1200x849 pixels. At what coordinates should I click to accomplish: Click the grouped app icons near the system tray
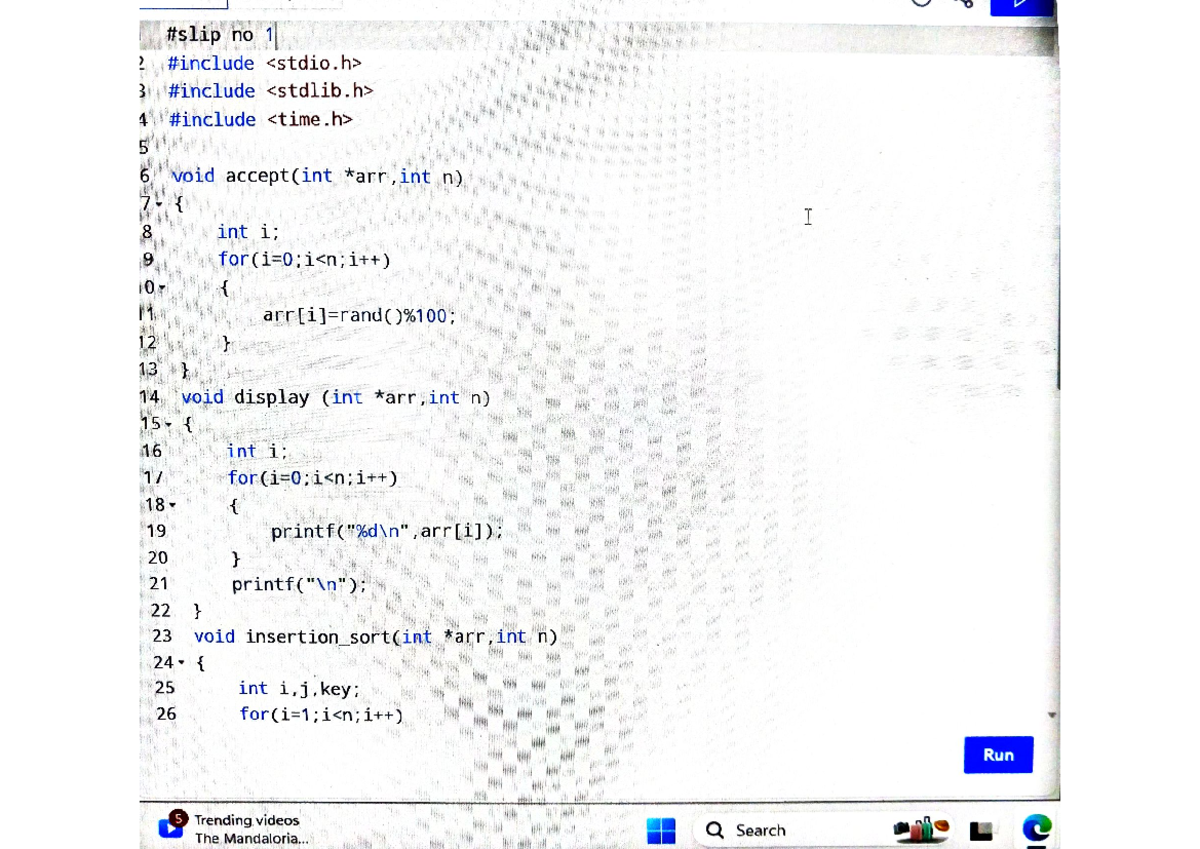[922, 829]
